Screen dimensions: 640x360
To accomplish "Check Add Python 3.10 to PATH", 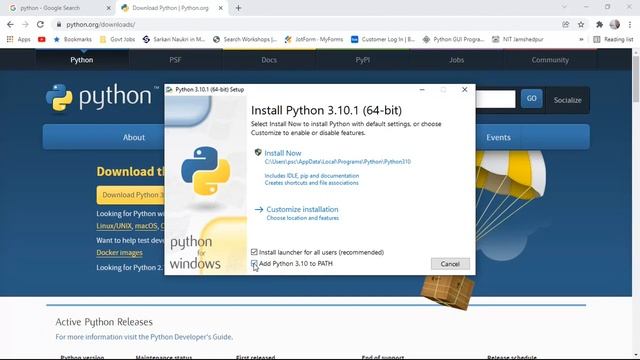I will pos(254,263).
